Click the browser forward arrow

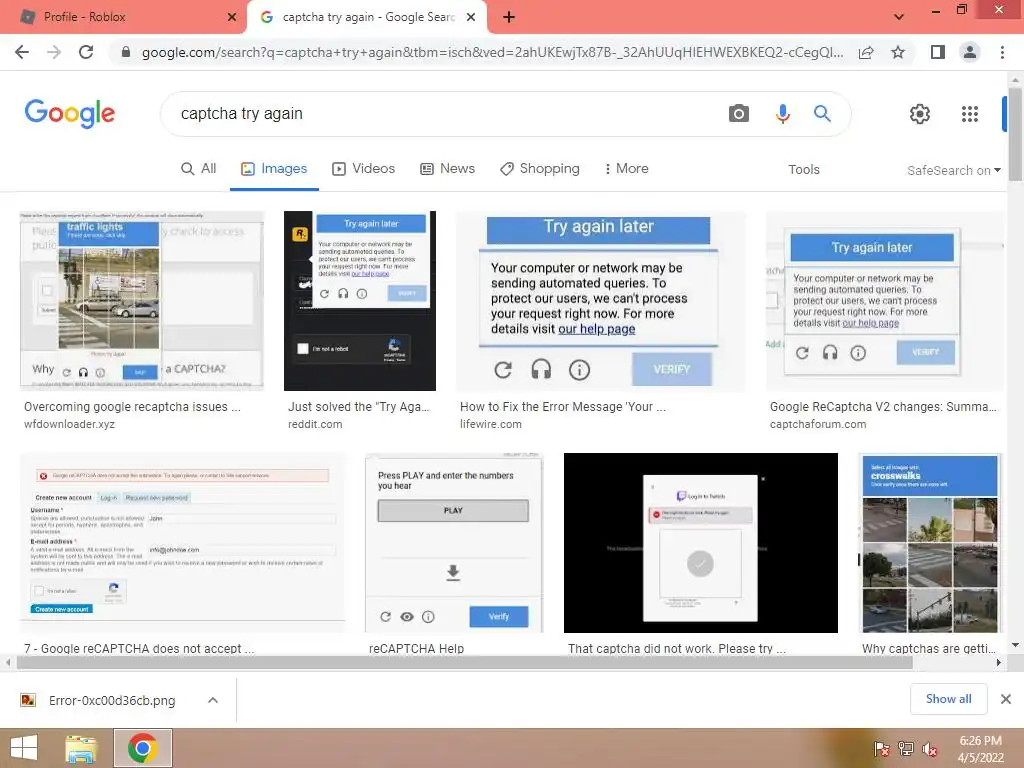[54, 52]
